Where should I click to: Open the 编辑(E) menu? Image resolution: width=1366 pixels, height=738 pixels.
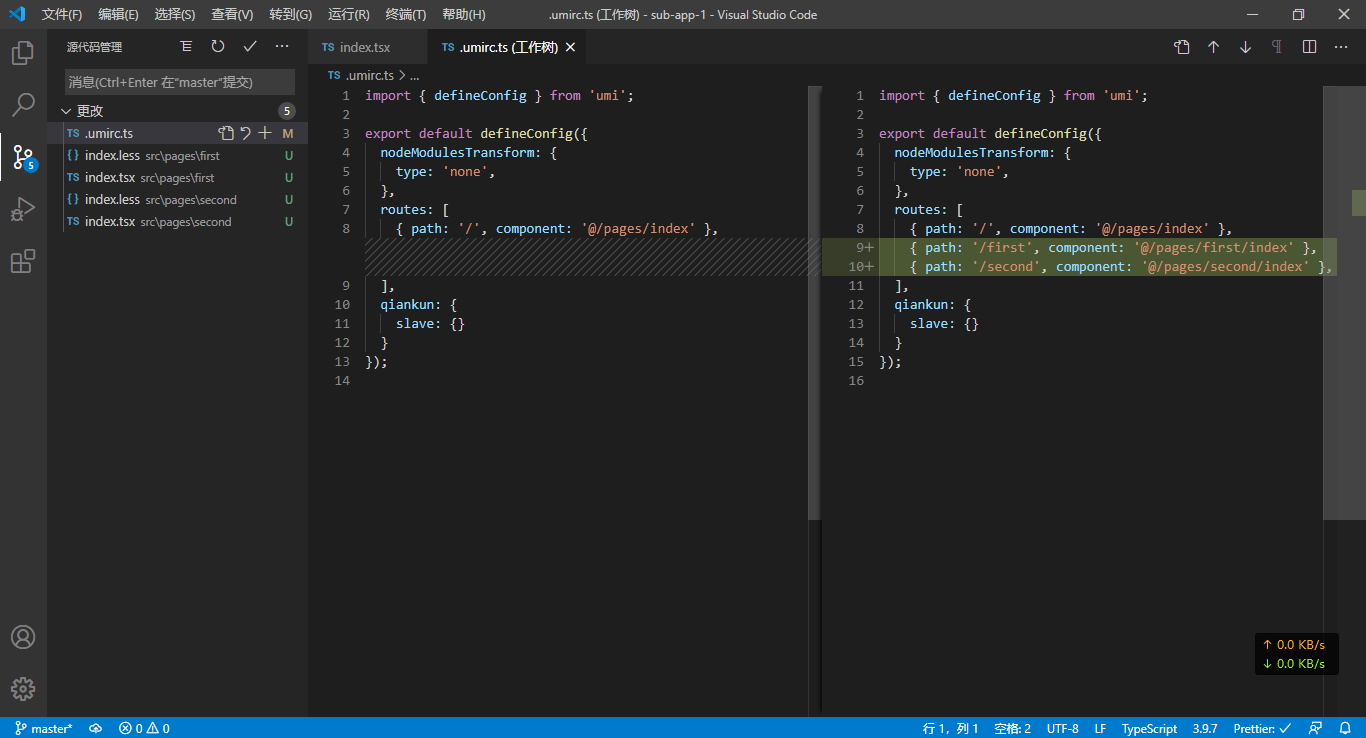point(118,14)
